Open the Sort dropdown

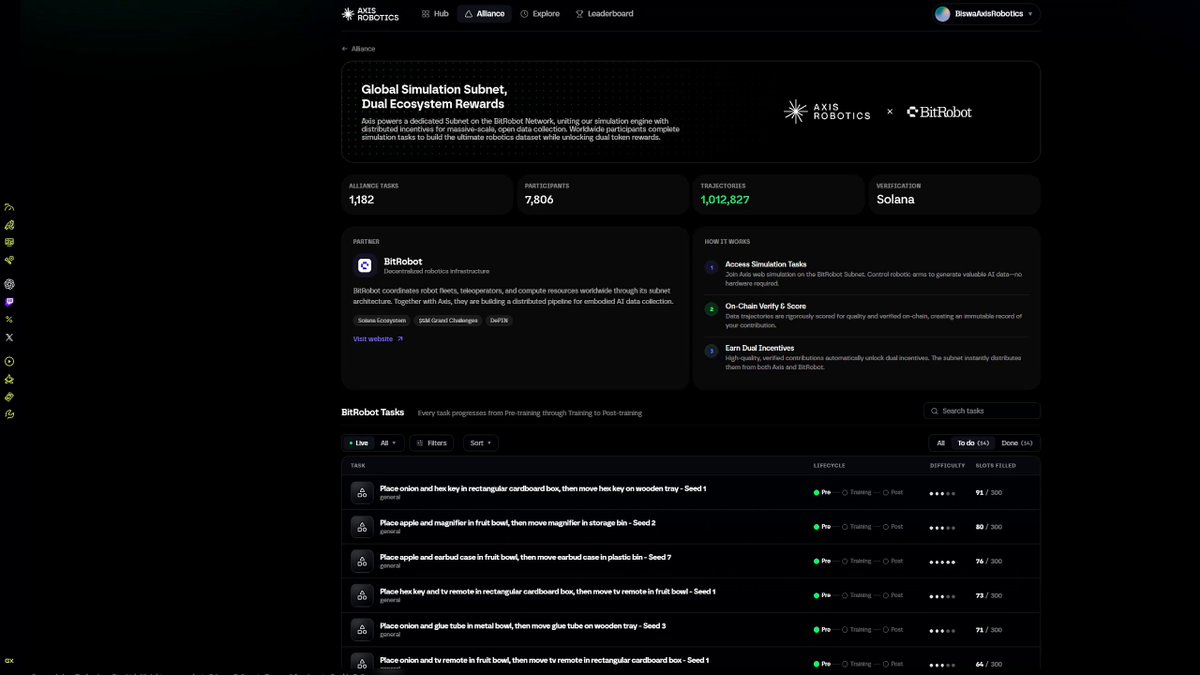click(x=481, y=443)
